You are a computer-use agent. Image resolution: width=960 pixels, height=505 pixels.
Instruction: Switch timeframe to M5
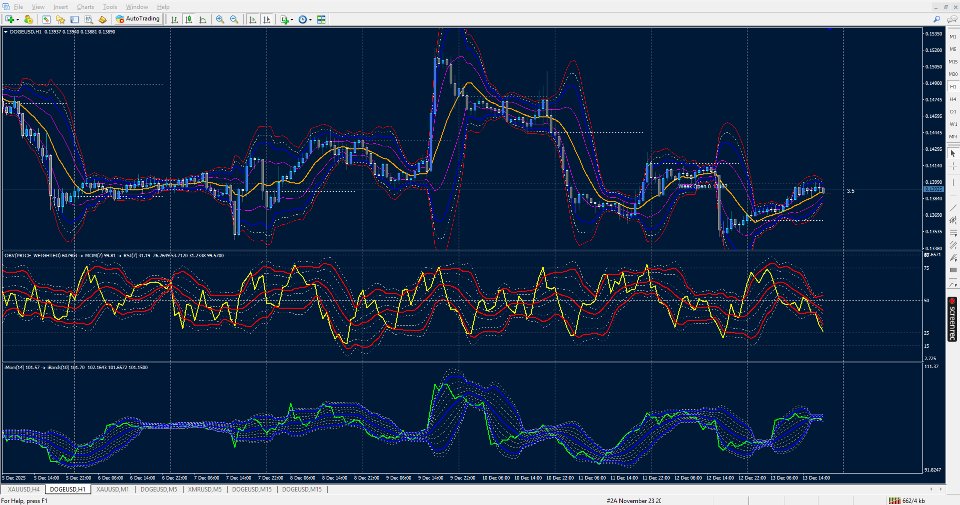953,49
